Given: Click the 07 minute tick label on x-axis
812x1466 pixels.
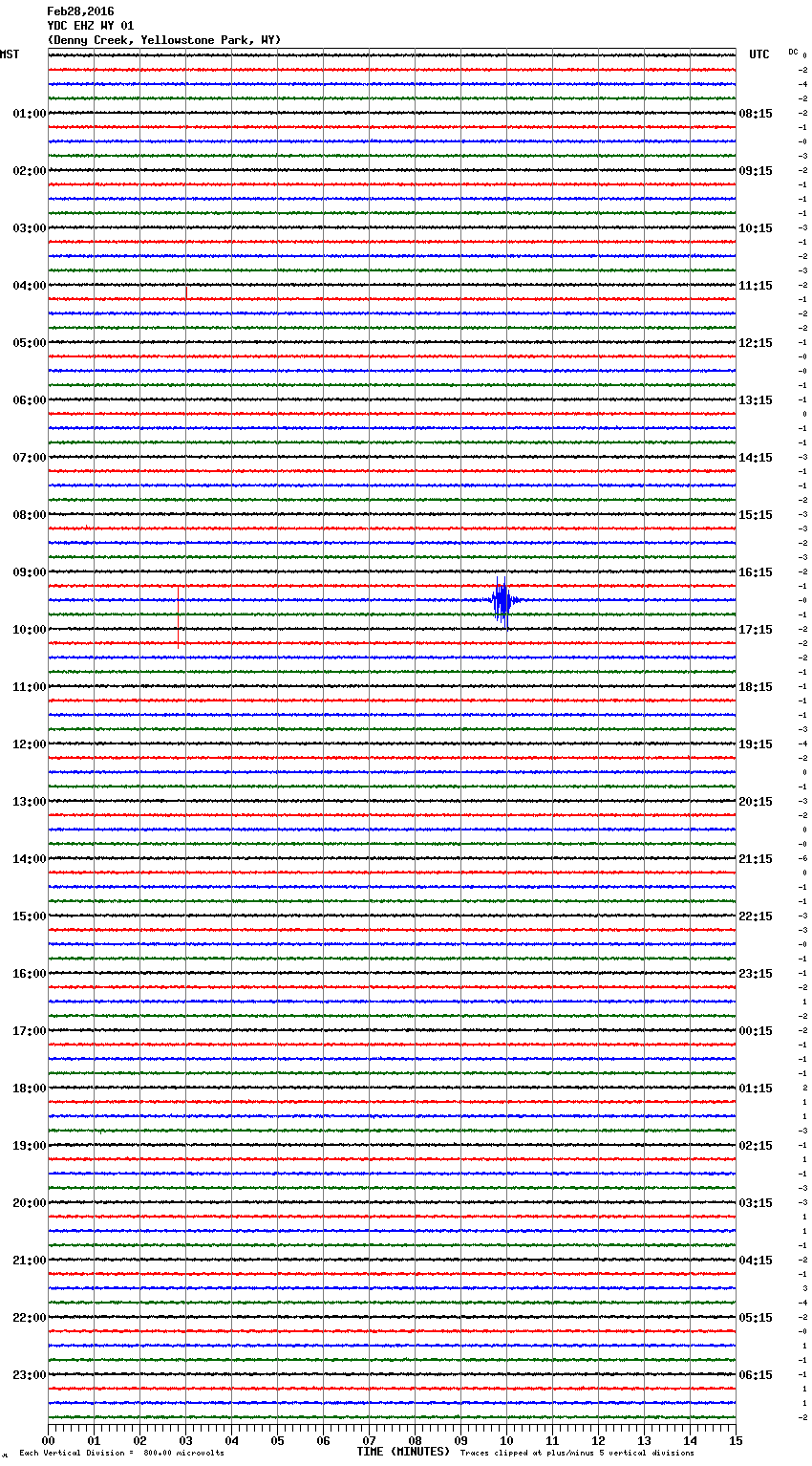Looking at the screenshot, I should (x=369, y=1440).
